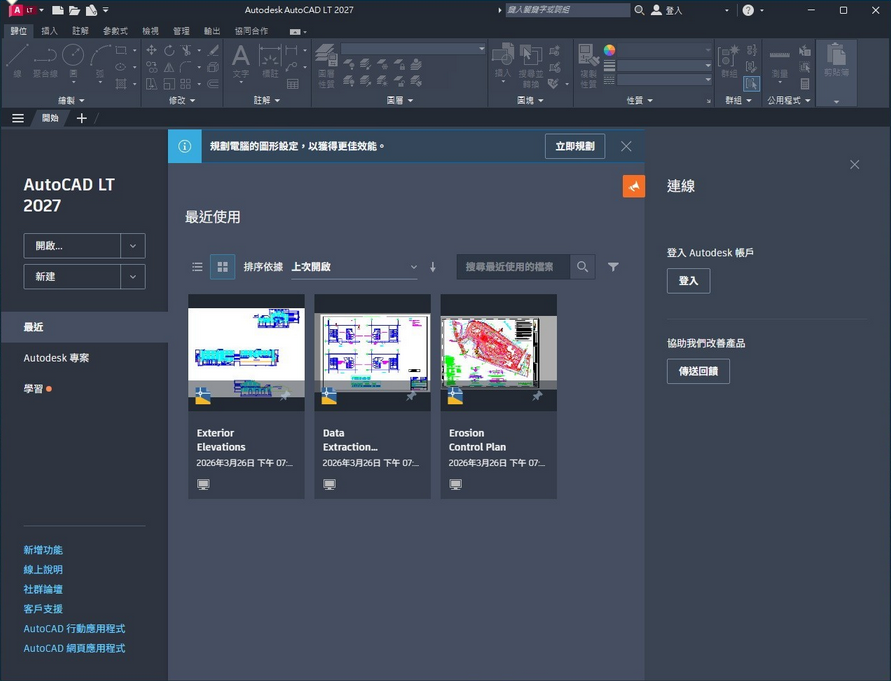Click the search magnifier in title bar
Viewport: 891px width, 681px height.
(x=639, y=10)
